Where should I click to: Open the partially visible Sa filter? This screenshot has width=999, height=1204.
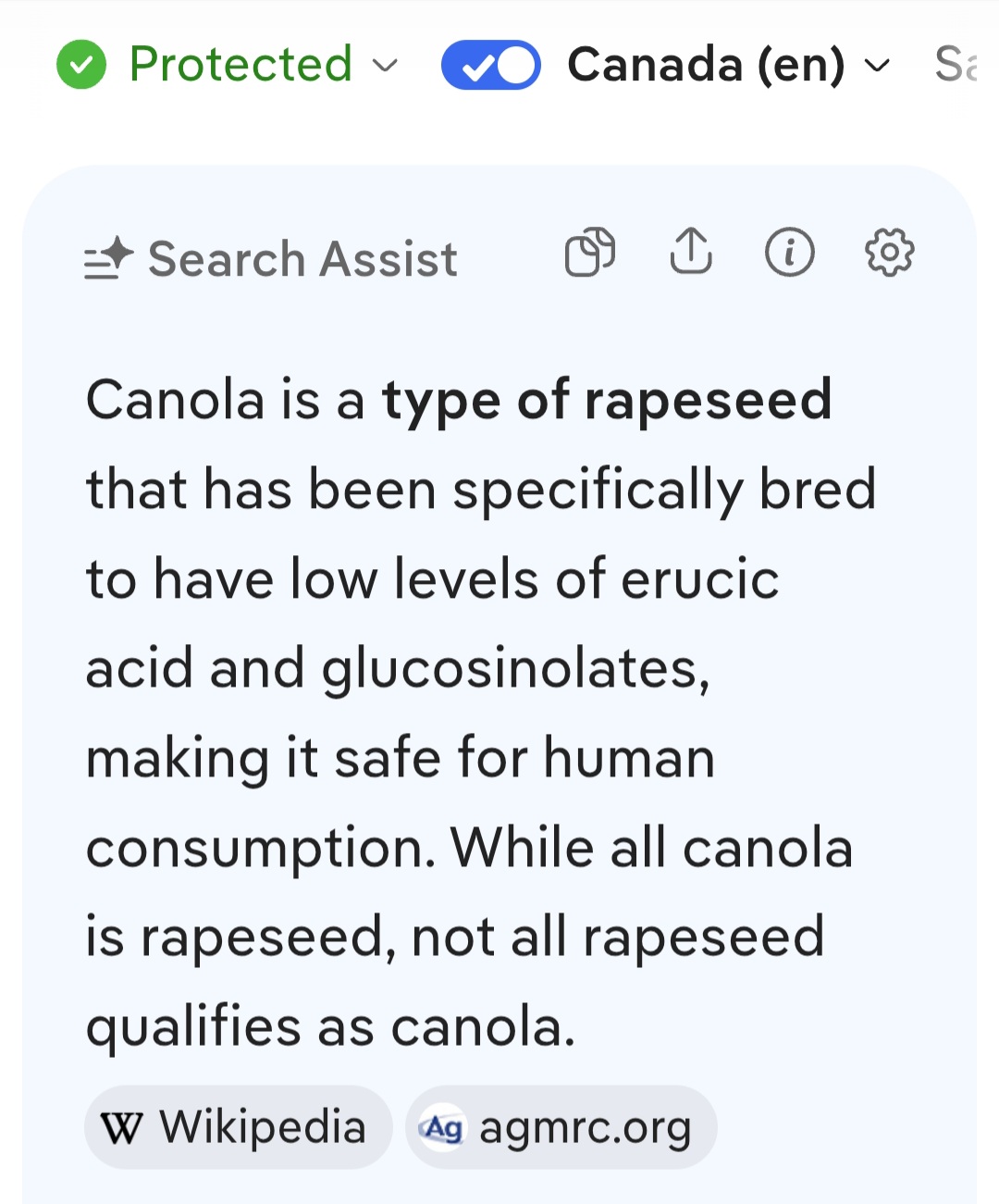click(x=956, y=65)
